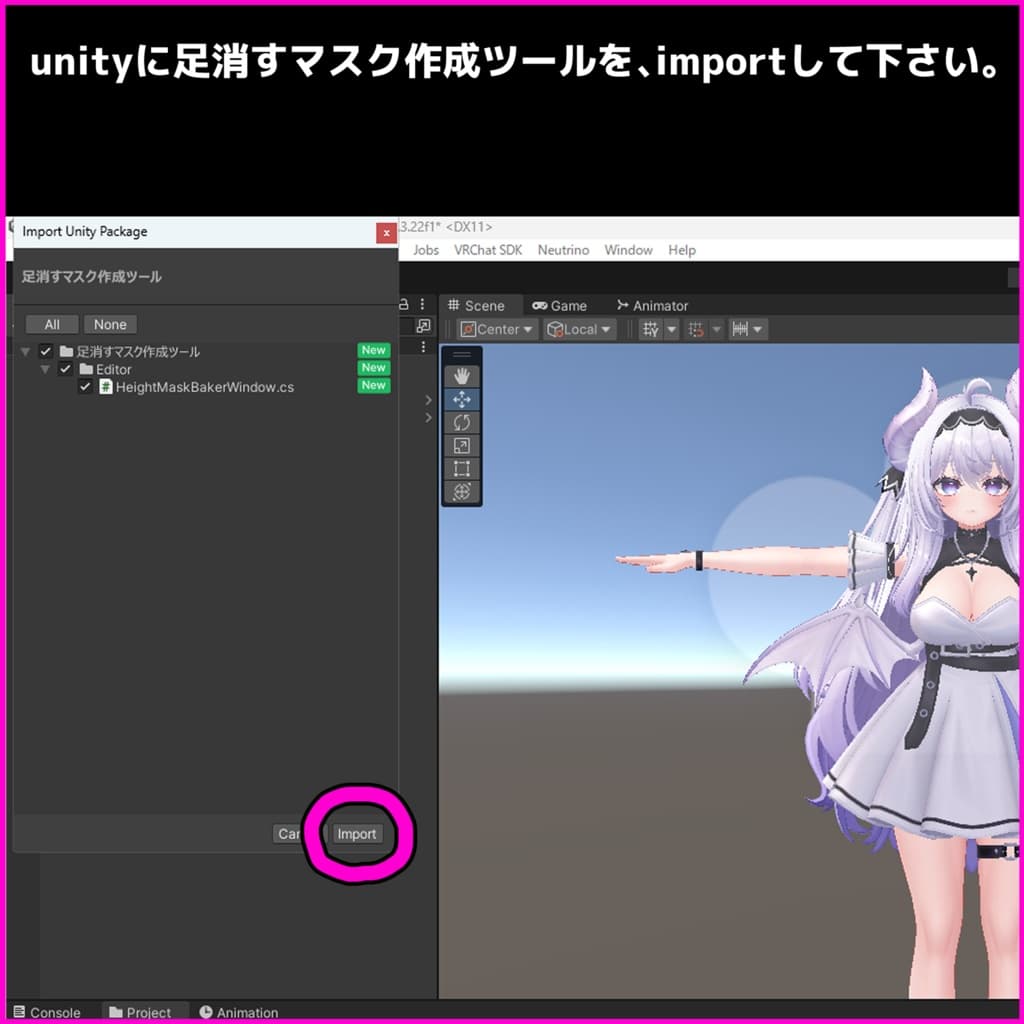Image resolution: width=1024 pixels, height=1024 pixels.
Task: Open the Window menu
Action: [628, 250]
